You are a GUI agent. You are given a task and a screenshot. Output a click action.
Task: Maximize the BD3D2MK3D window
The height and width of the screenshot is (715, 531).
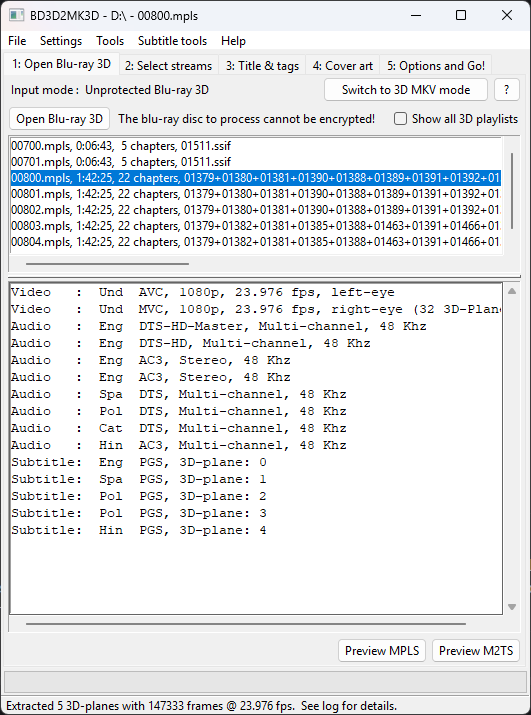(461, 15)
